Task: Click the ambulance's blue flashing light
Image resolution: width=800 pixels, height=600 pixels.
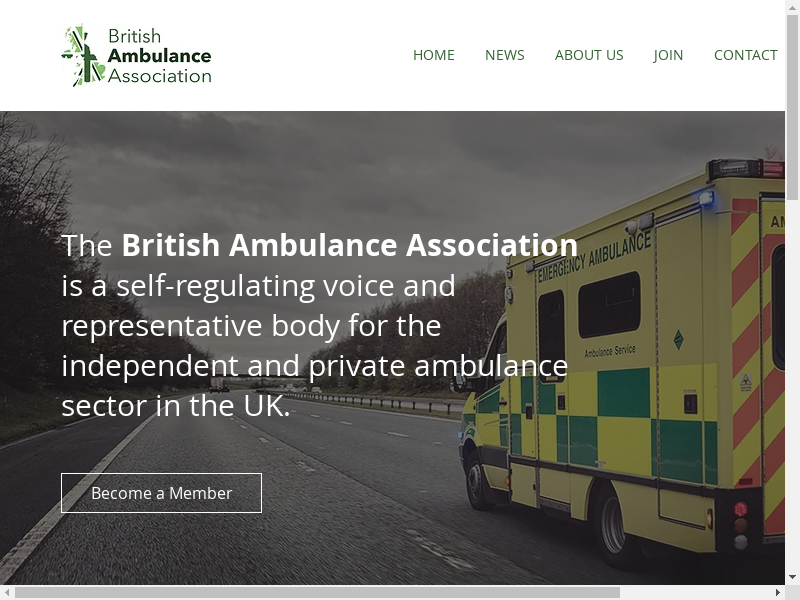Action: 706,198
